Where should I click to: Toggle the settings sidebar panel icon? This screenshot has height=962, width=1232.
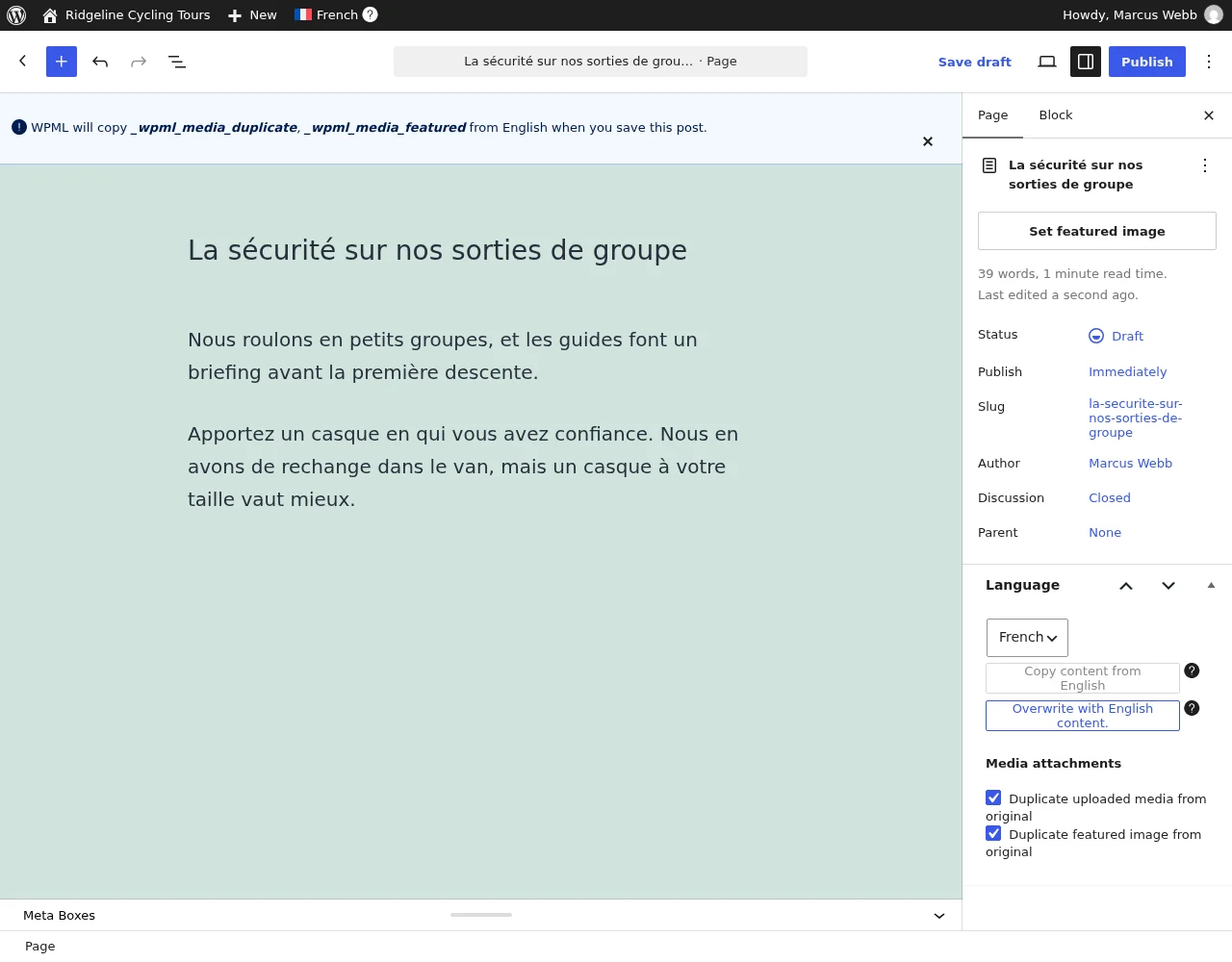1086,62
